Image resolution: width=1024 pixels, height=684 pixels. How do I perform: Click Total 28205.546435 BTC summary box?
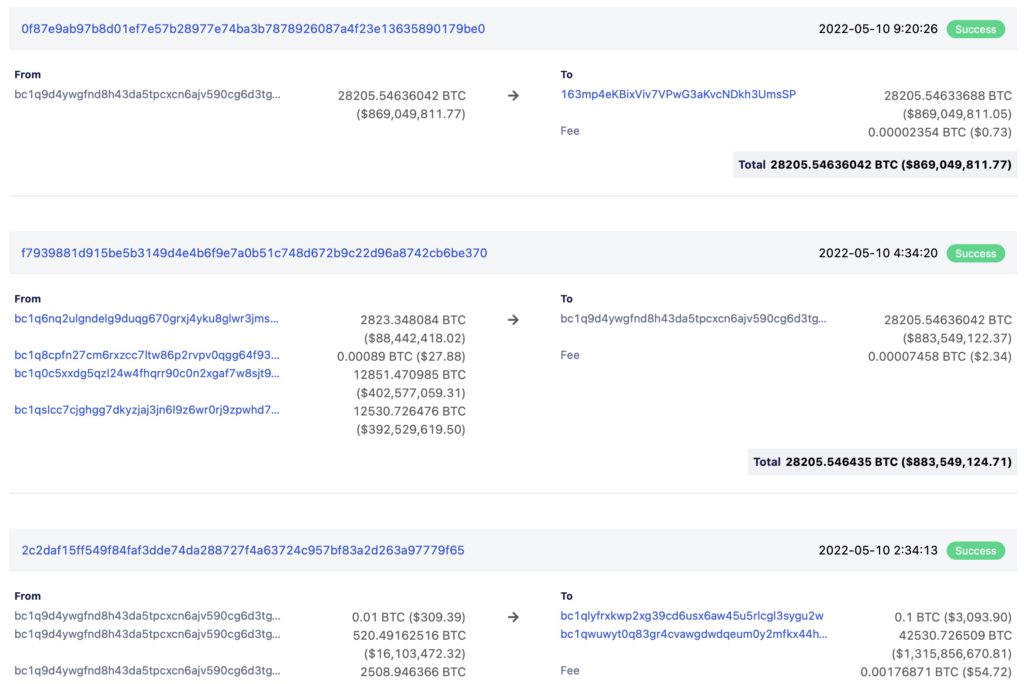pyautogui.click(x=883, y=462)
